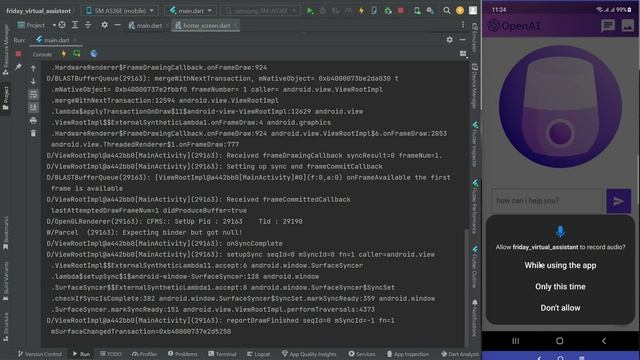640x360 pixels.
Task: Open Problems tool window
Action: (182, 354)
